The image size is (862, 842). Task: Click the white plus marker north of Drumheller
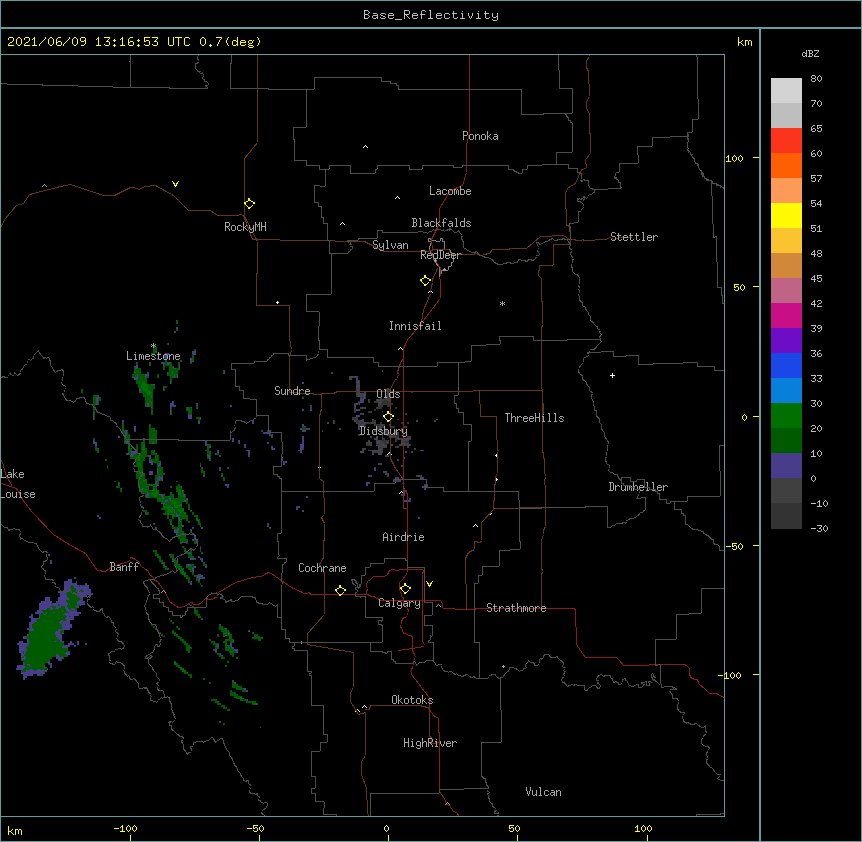612,375
